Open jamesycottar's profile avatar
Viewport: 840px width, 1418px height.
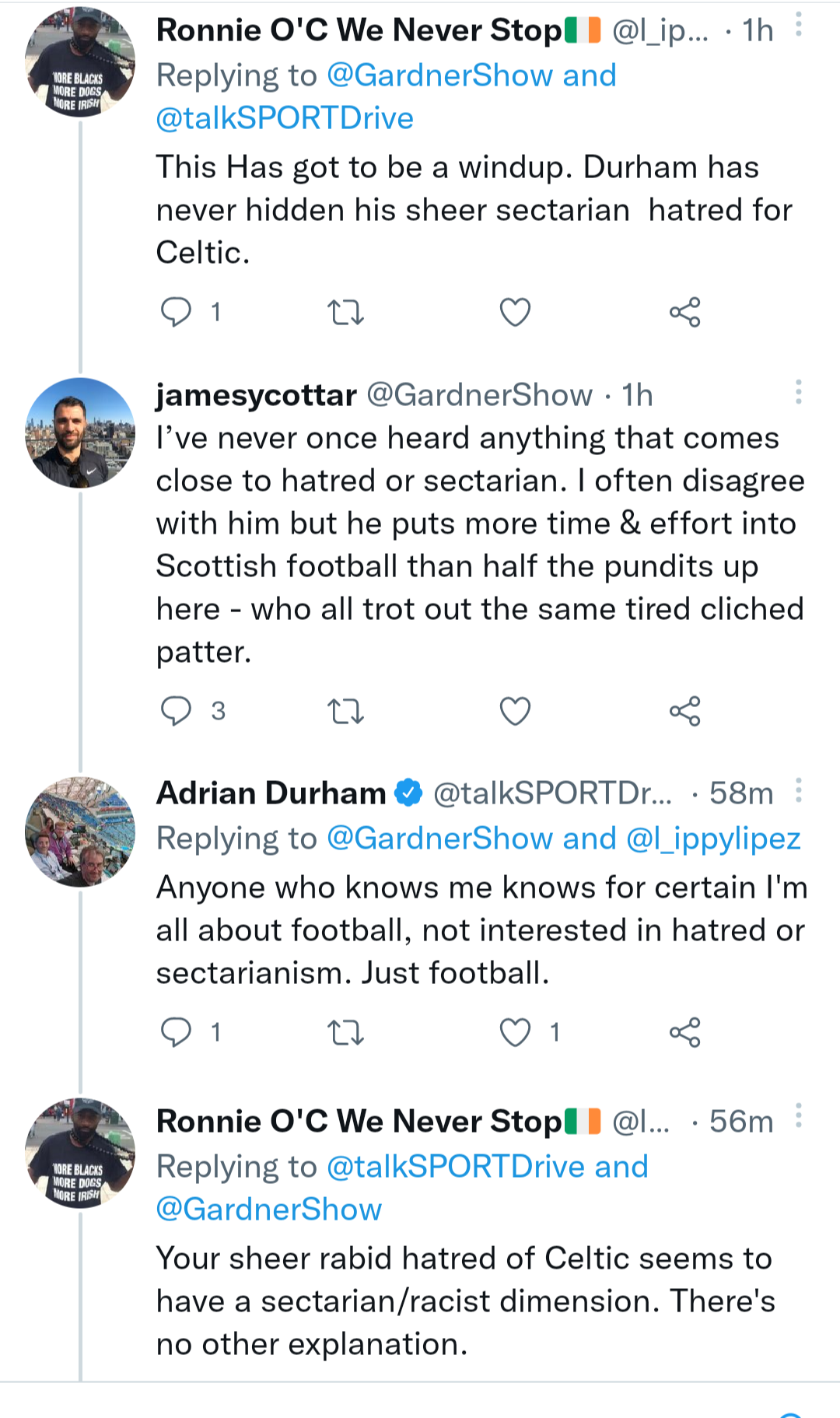point(80,433)
